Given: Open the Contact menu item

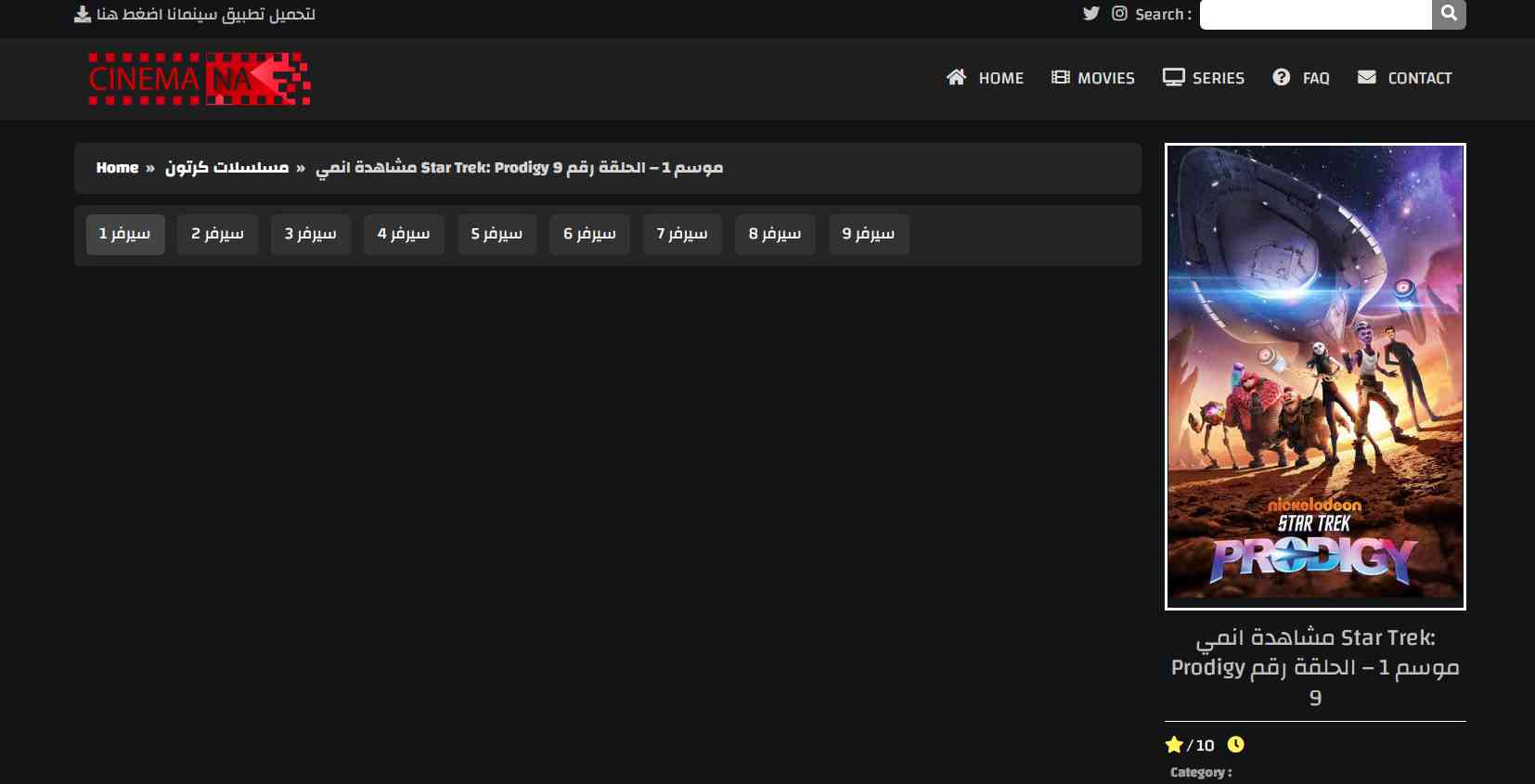Looking at the screenshot, I should click(x=1404, y=78).
